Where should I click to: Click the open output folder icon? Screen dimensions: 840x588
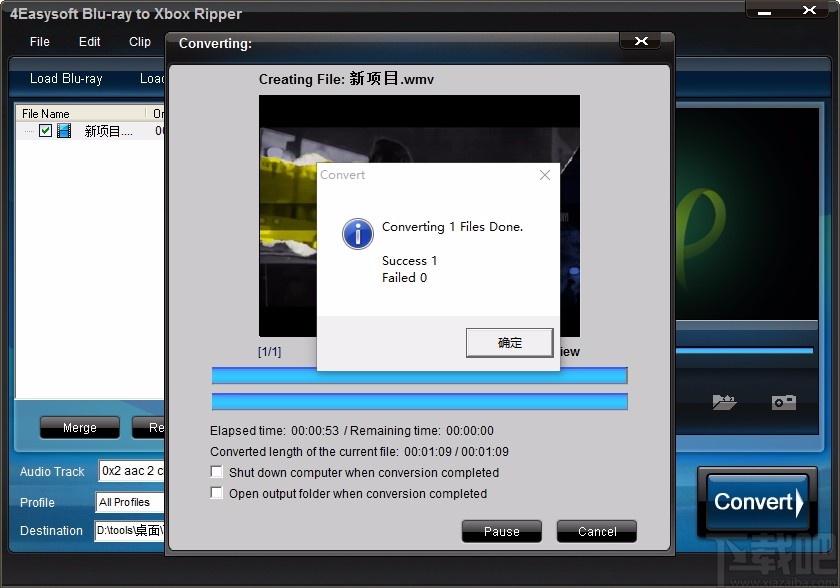723,401
